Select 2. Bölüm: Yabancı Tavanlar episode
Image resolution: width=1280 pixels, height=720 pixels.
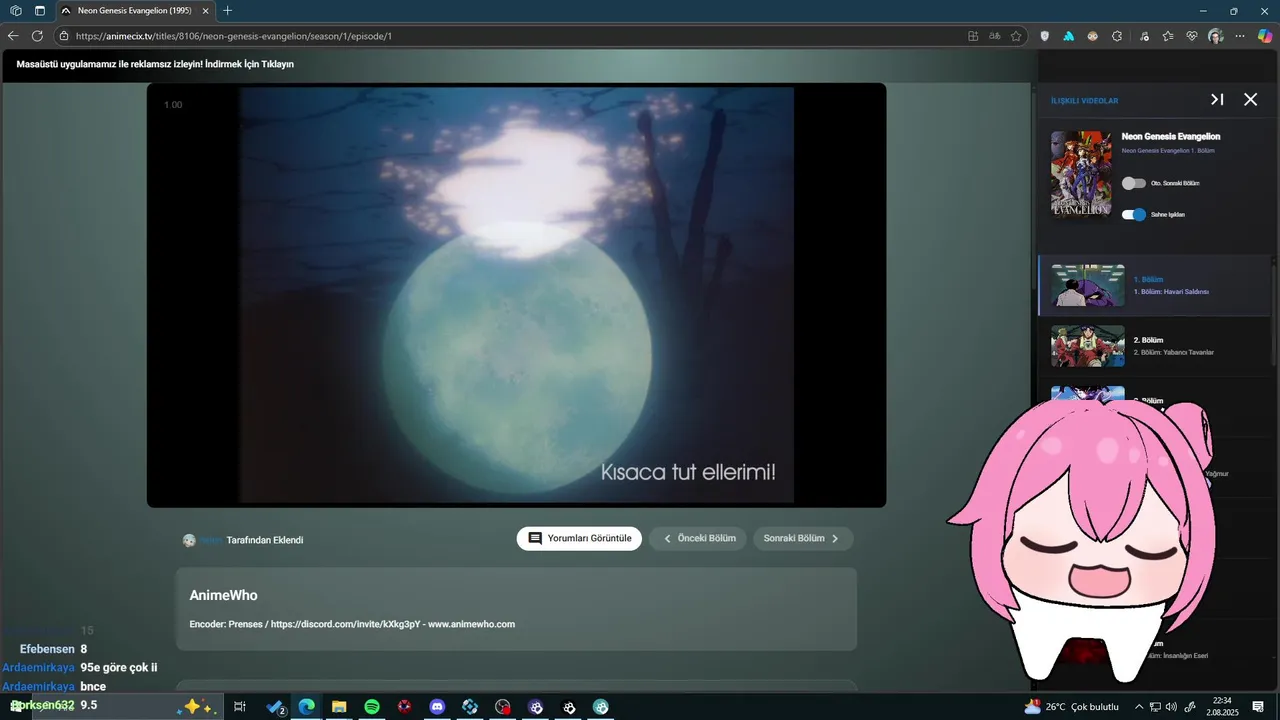1154,346
